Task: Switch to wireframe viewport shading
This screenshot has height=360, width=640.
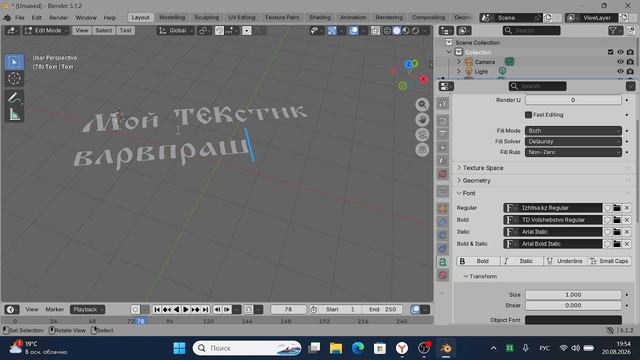Action: click(387, 31)
